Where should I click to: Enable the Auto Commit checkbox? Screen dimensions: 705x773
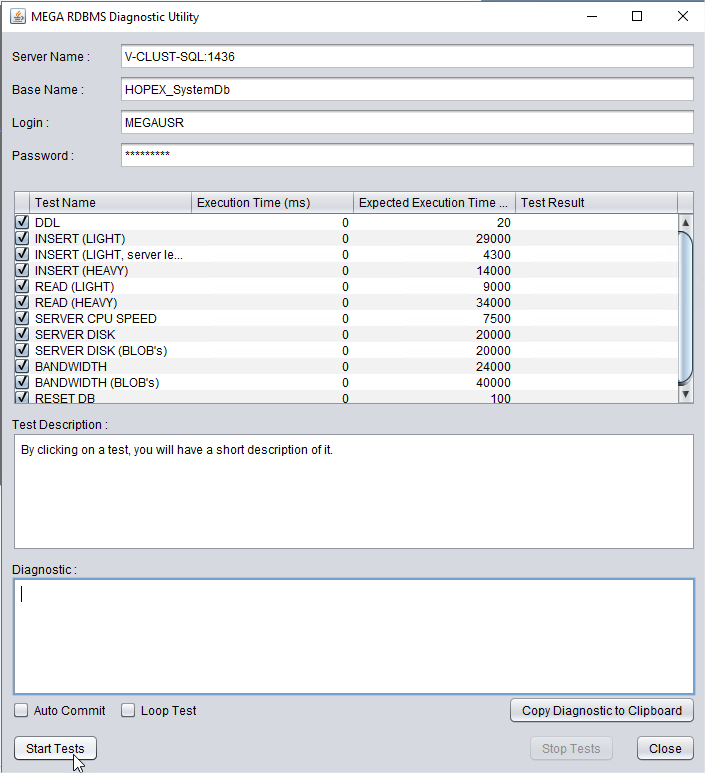tap(22, 711)
